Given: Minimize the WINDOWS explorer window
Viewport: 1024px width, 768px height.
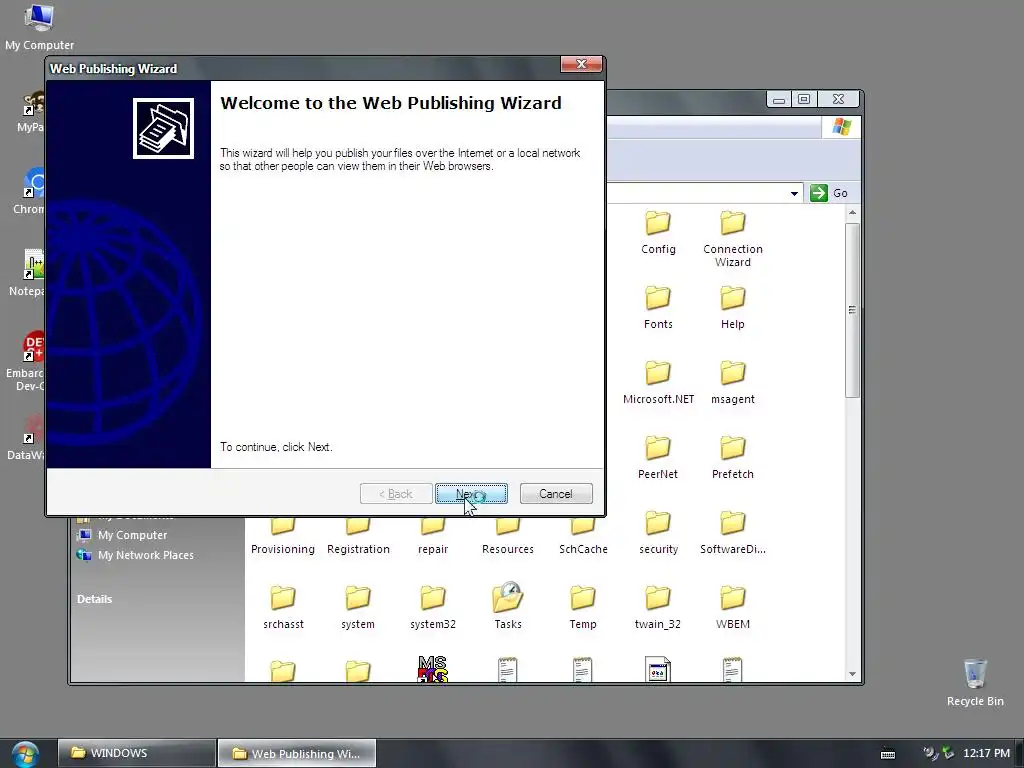Looking at the screenshot, I should point(778,99).
